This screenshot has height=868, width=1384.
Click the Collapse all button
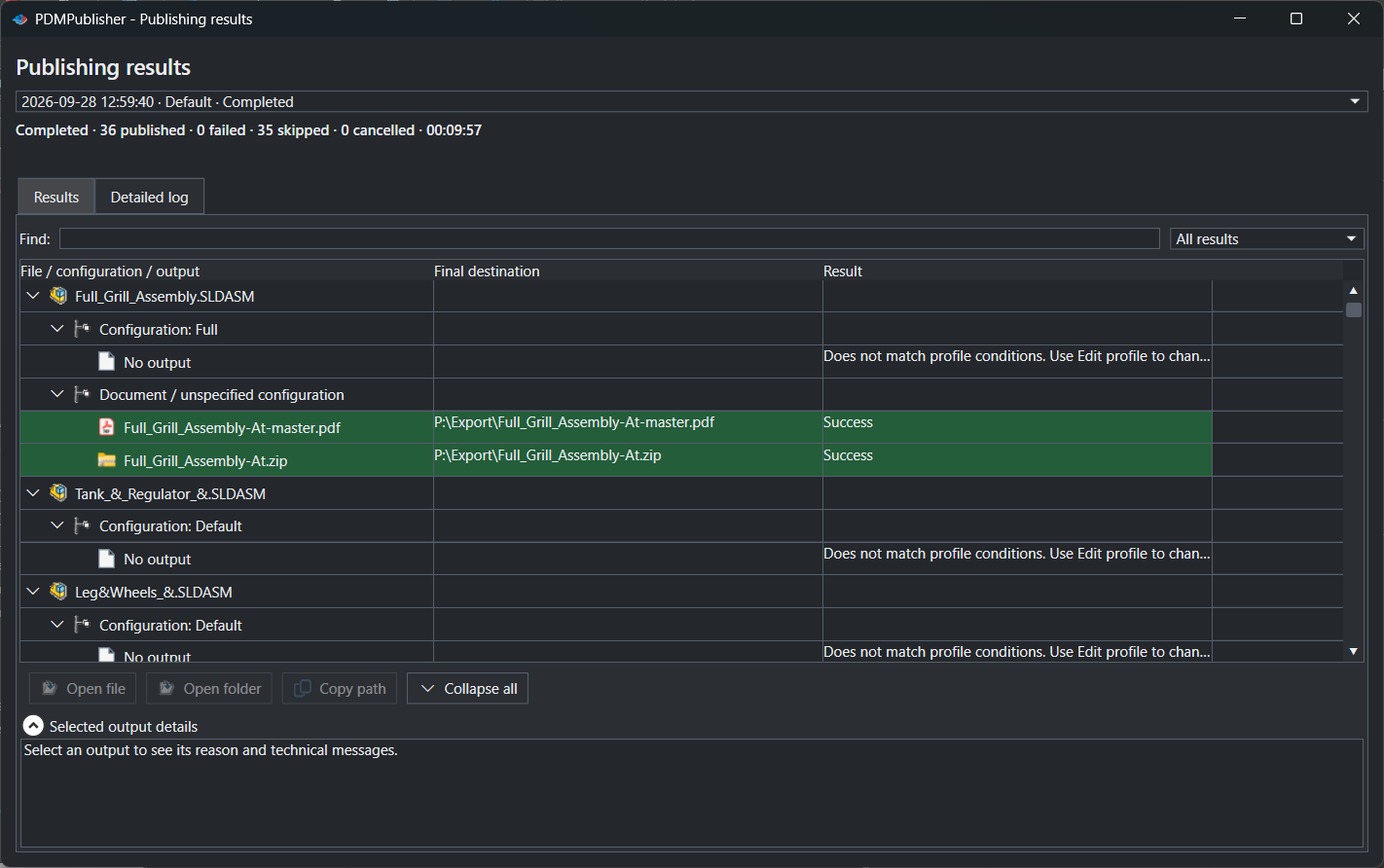[468, 688]
